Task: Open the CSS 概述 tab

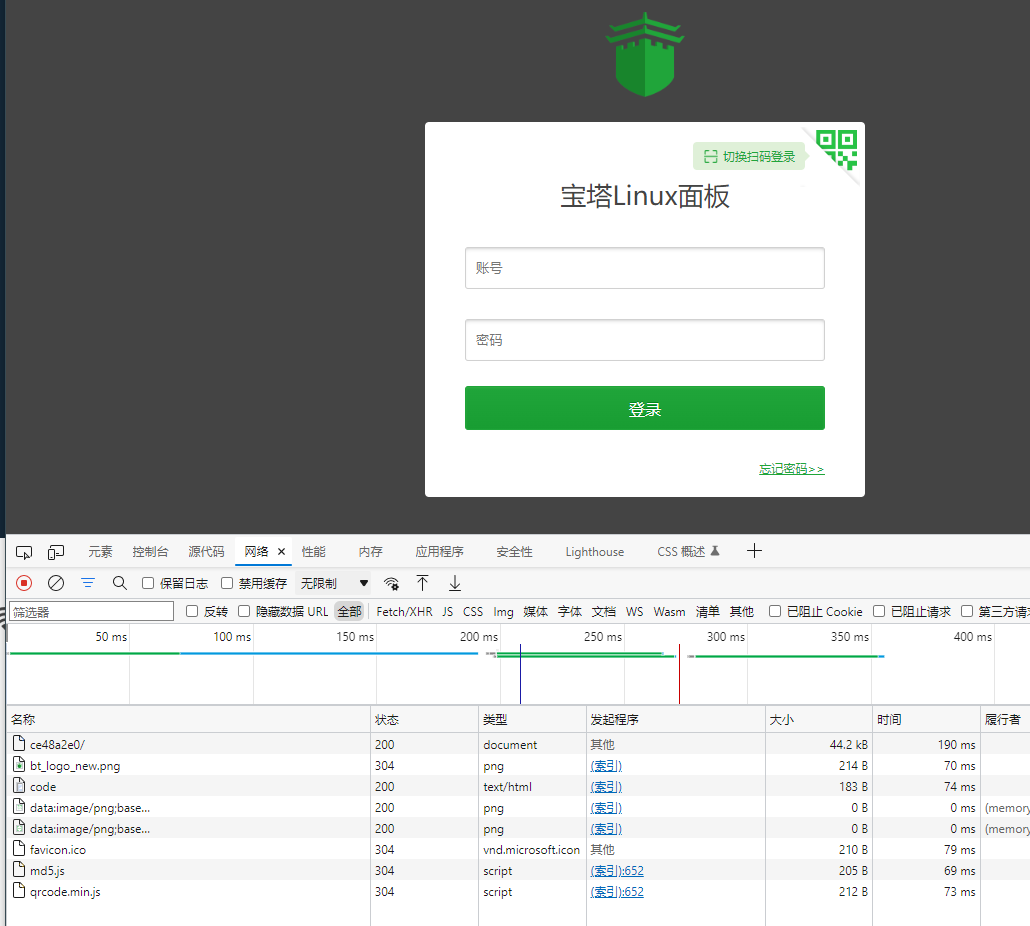Action: 688,552
